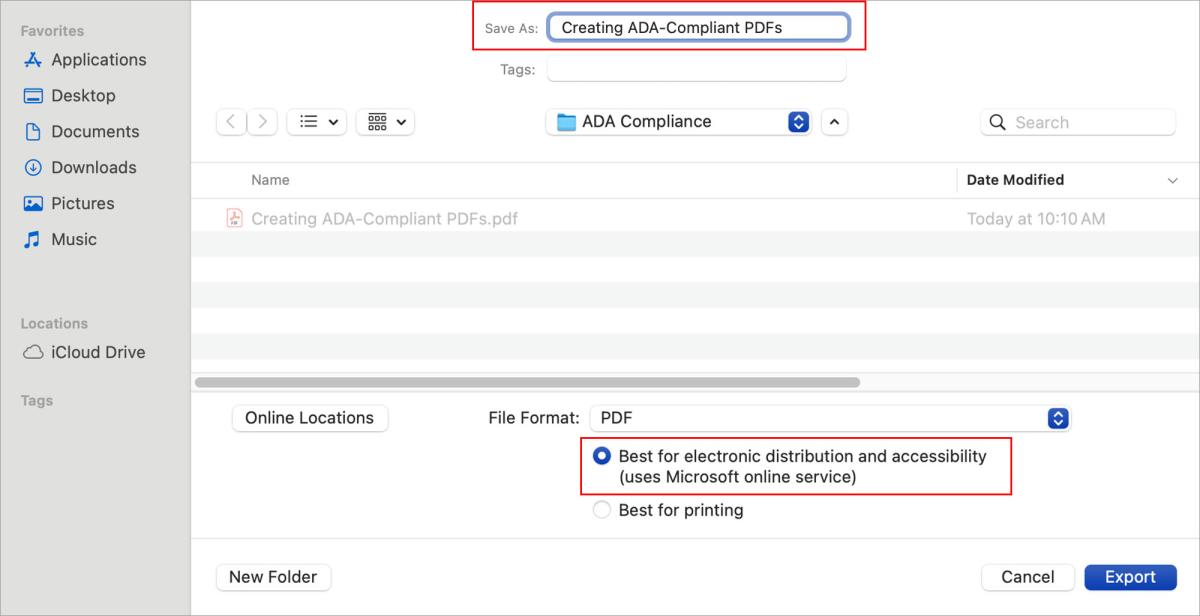Select the Desktop sidebar icon
Image resolution: width=1200 pixels, height=616 pixels.
pyautogui.click(x=83, y=95)
